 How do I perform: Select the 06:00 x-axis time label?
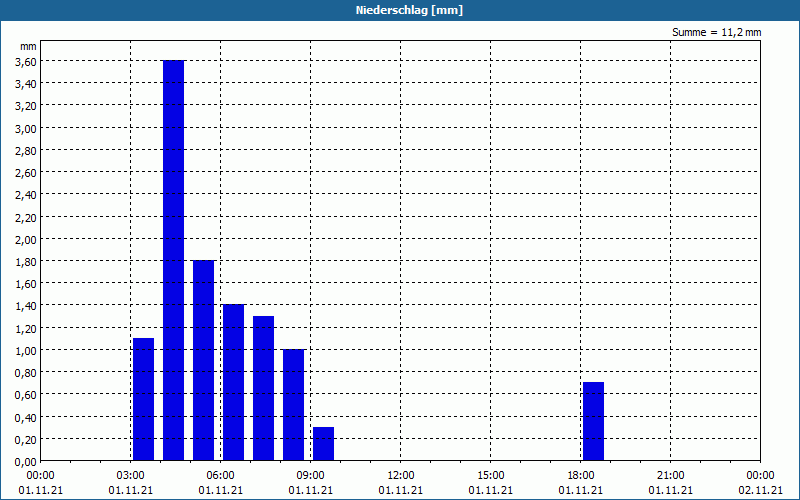click(x=220, y=476)
